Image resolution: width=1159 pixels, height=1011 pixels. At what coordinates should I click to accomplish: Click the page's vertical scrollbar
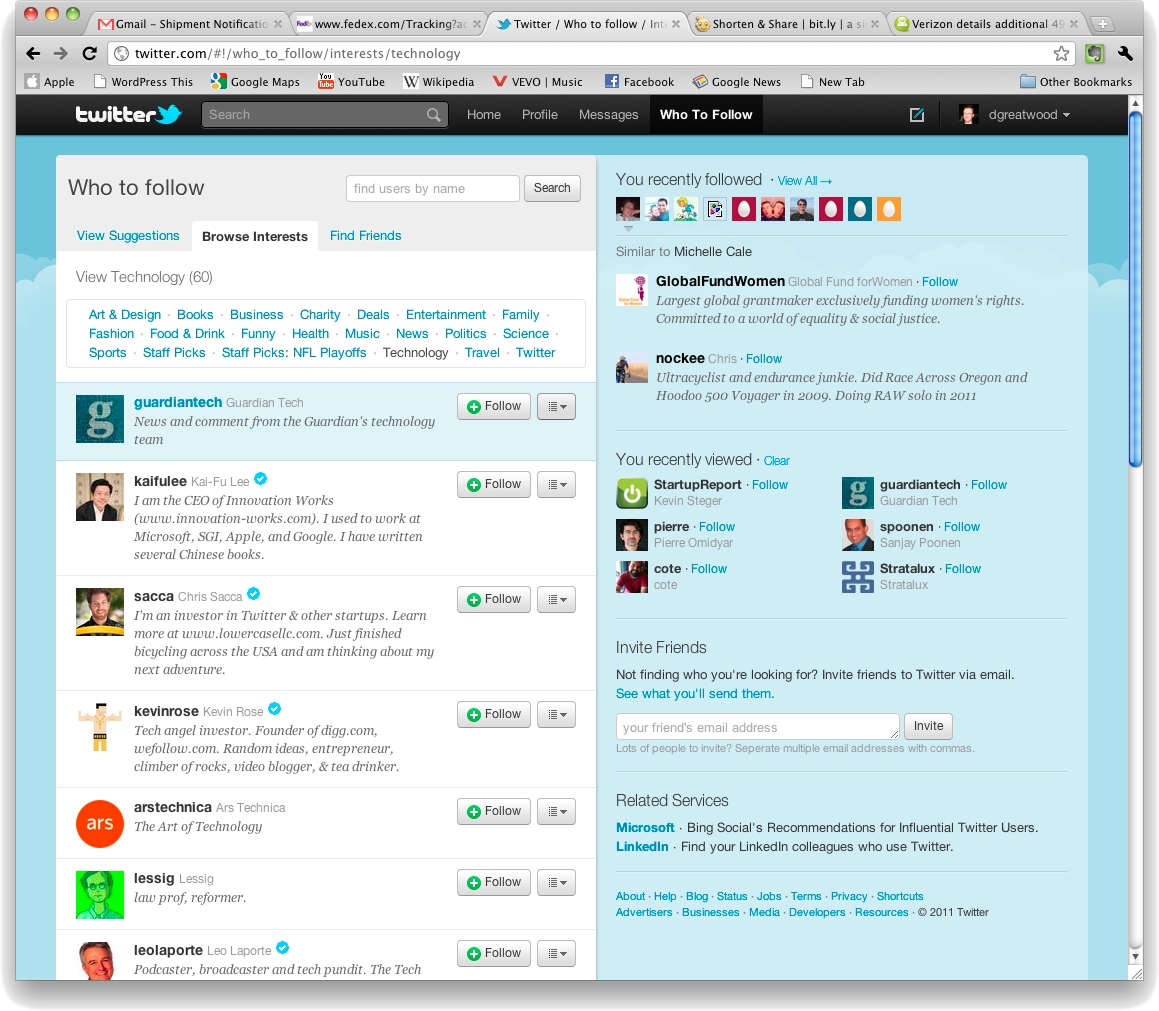click(1135, 290)
